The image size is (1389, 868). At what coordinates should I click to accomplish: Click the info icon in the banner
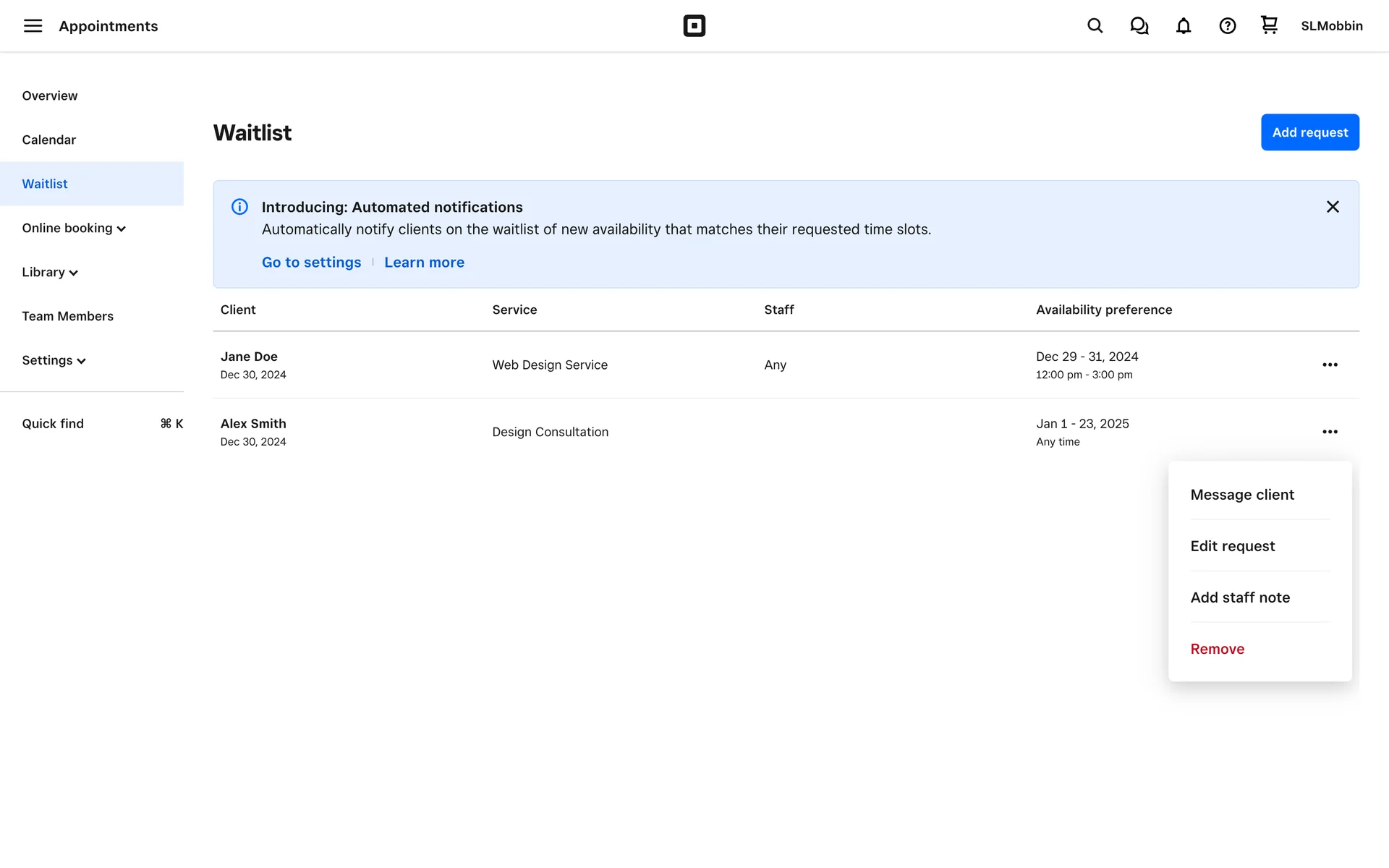click(x=239, y=207)
